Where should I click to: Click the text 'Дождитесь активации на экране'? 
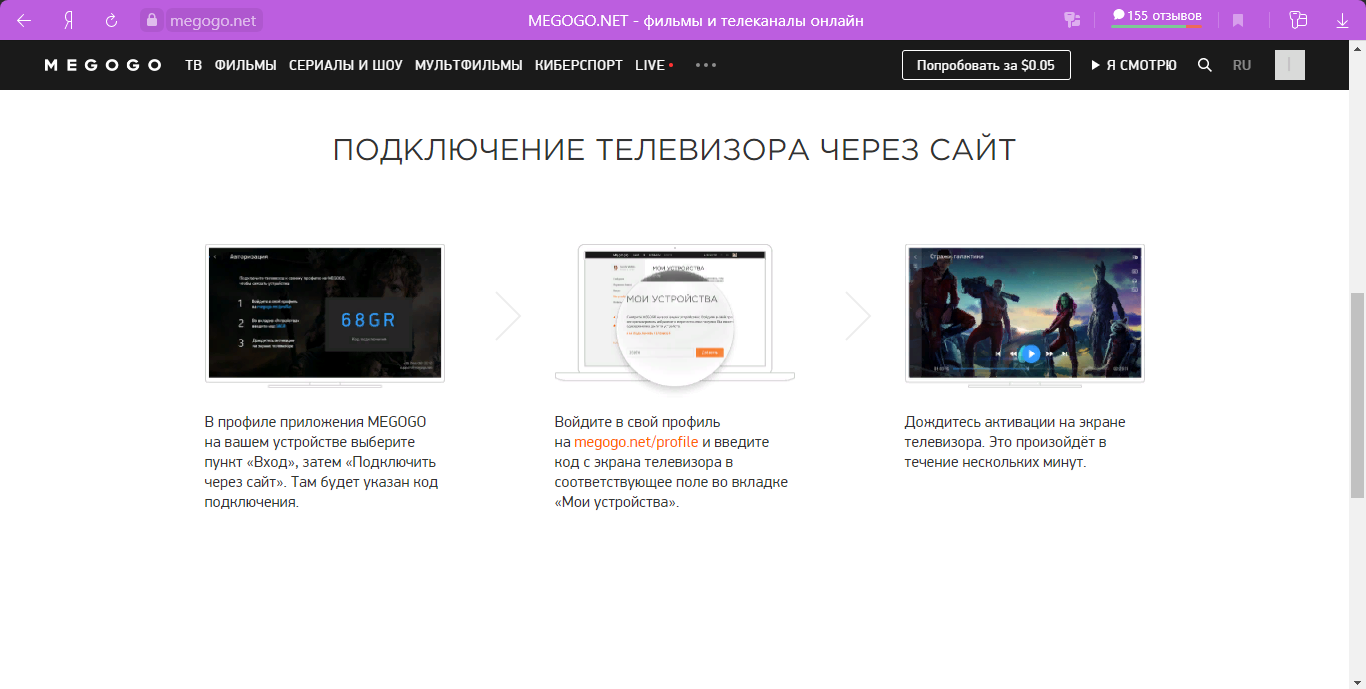(1015, 422)
